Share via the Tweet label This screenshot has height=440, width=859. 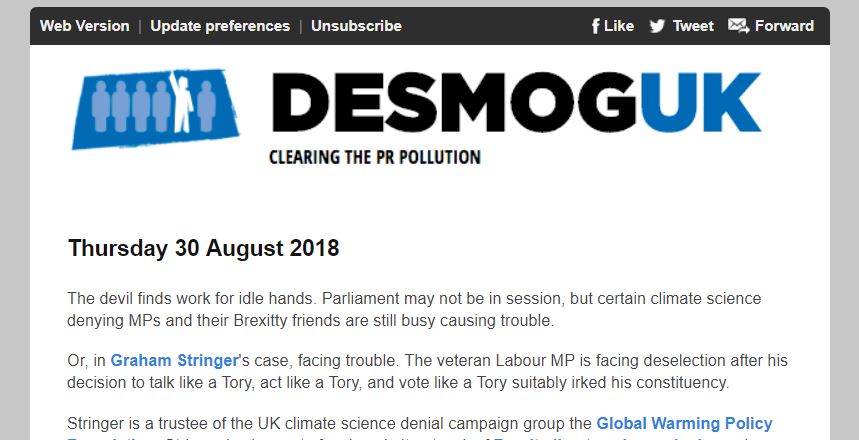(693, 26)
